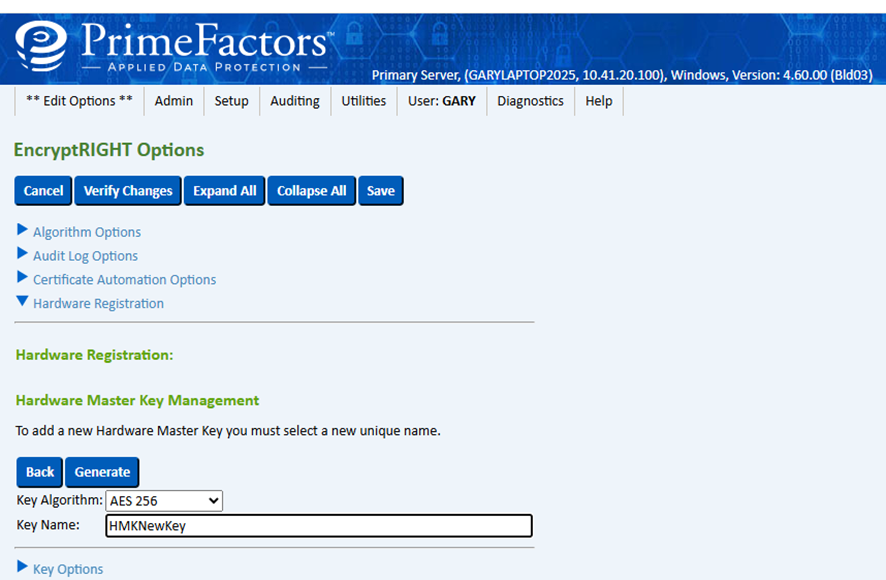This screenshot has width=886, height=580.
Task: Click the Key Name label
Action: [48, 525]
